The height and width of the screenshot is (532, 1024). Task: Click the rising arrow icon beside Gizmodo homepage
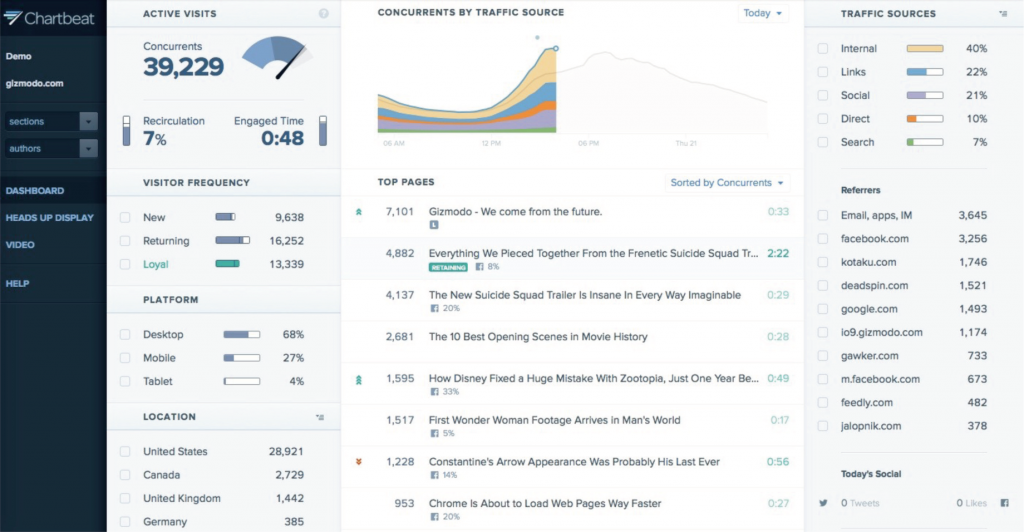click(359, 212)
